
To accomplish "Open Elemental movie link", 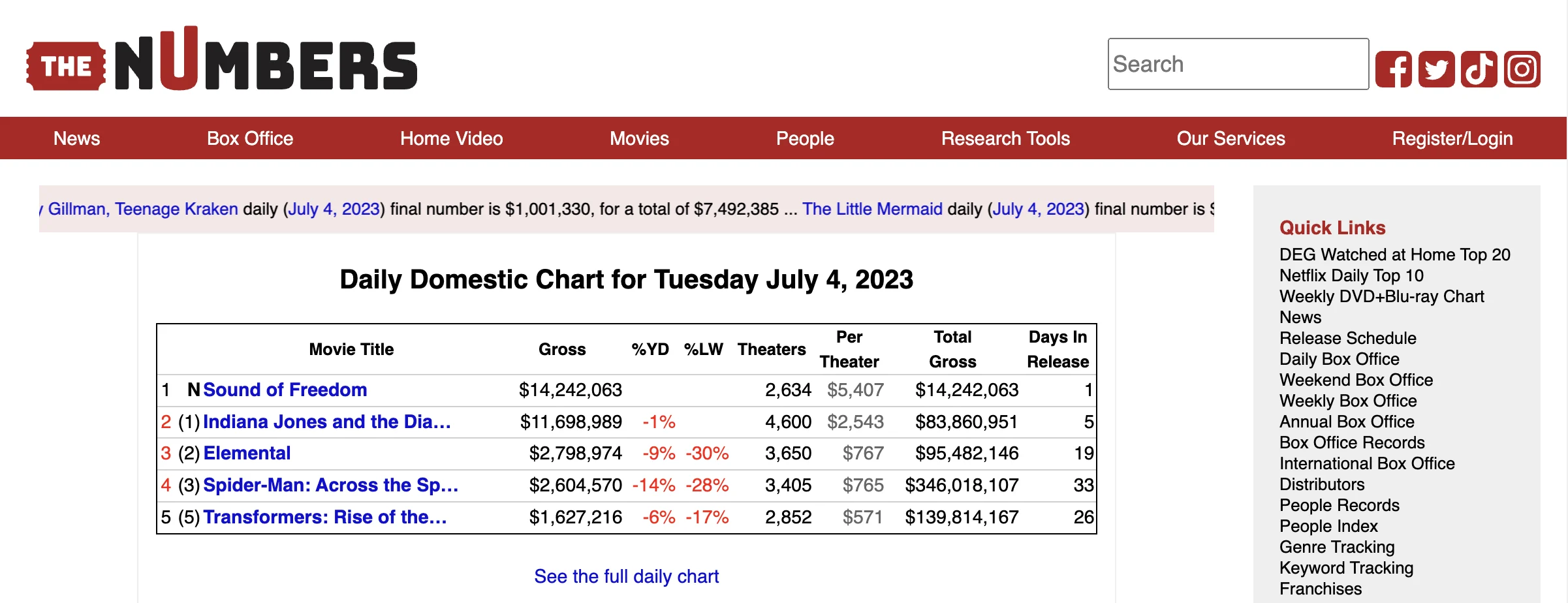I will point(247,453).
